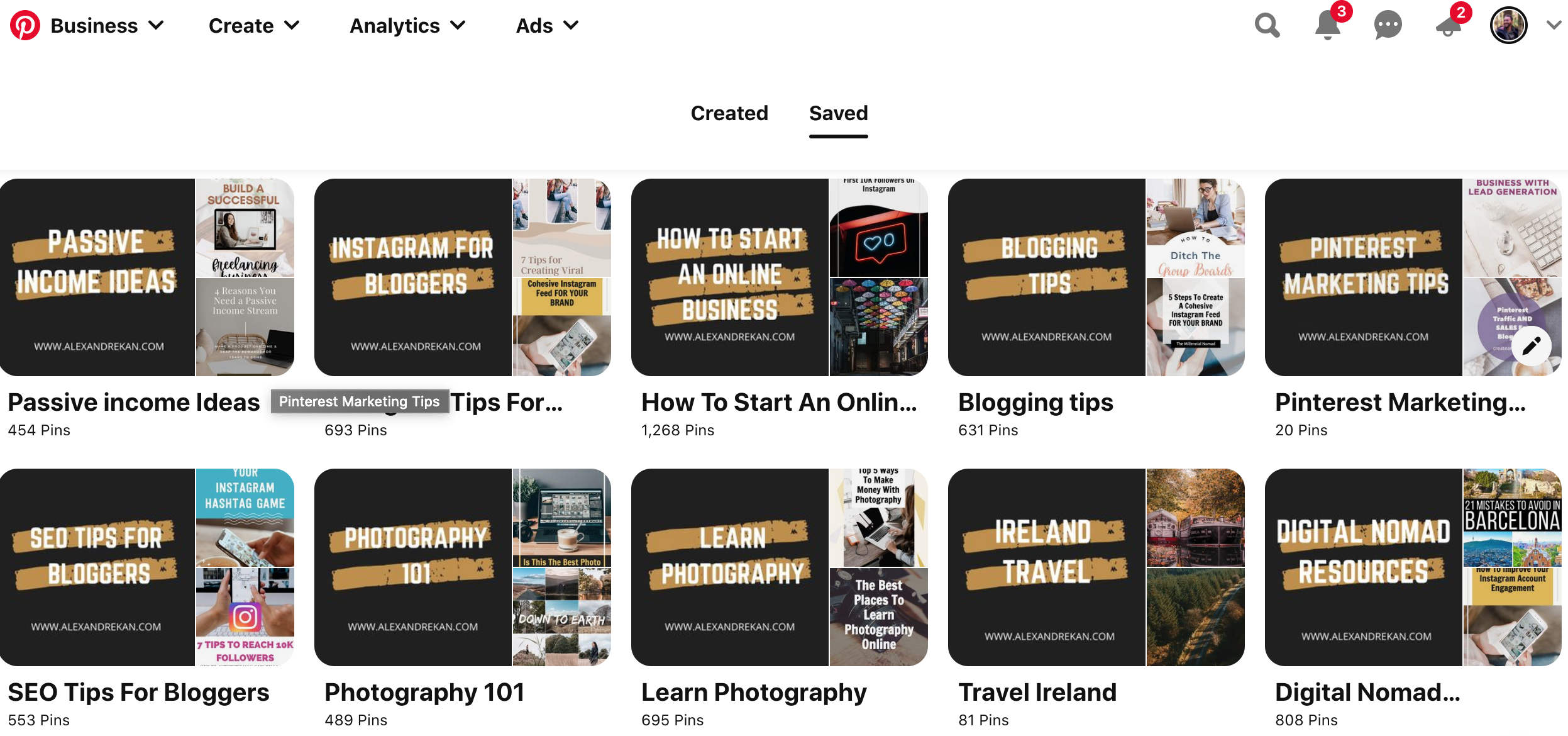The image size is (1568, 736).
Task: Open the Digital Nomad Resources board cover
Action: coord(1413,567)
